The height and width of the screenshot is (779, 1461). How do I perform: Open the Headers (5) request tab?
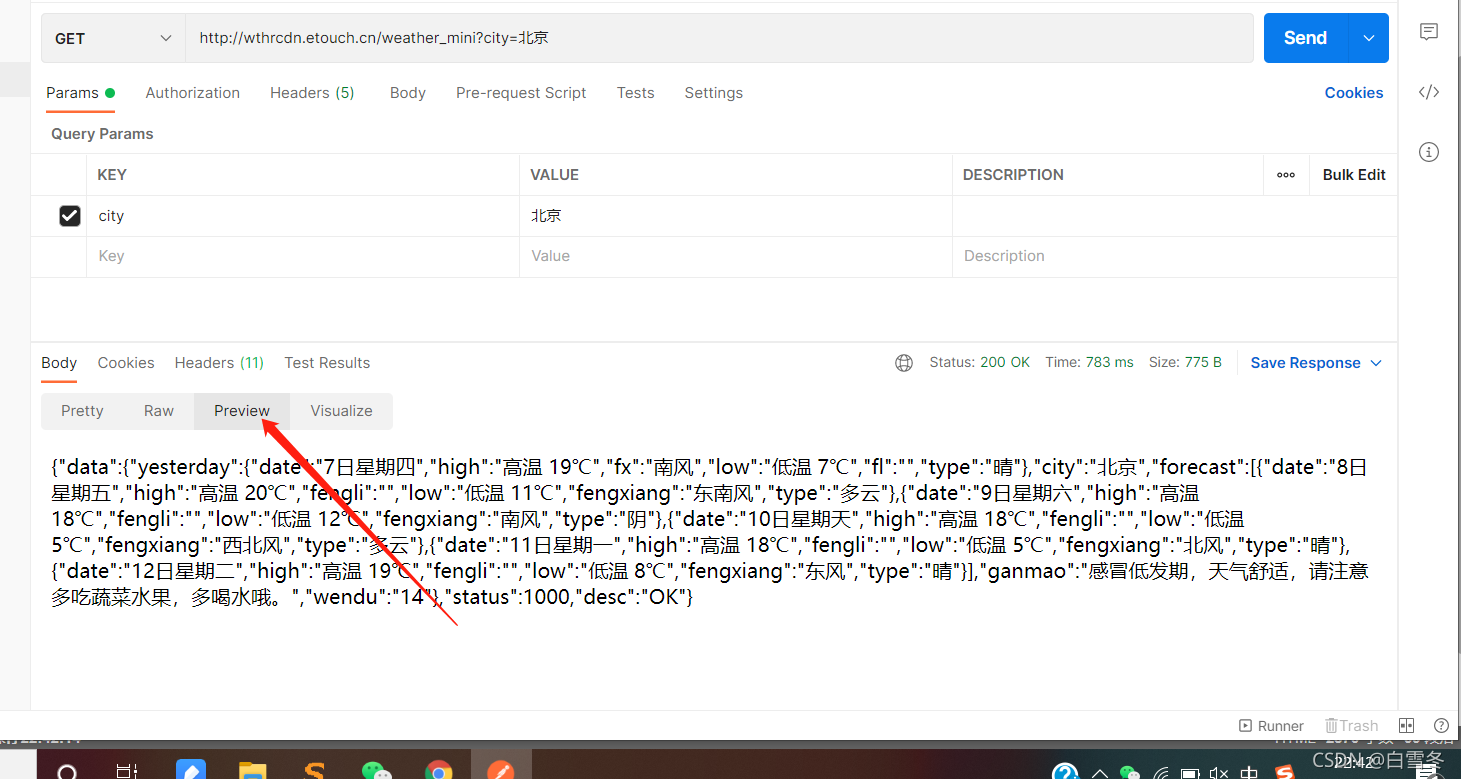pyautogui.click(x=312, y=93)
